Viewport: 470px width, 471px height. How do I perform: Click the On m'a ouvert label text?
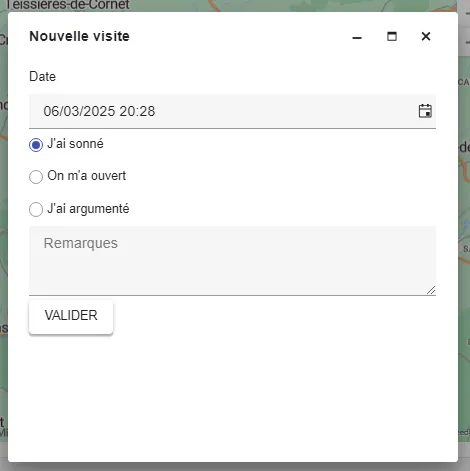point(87,176)
